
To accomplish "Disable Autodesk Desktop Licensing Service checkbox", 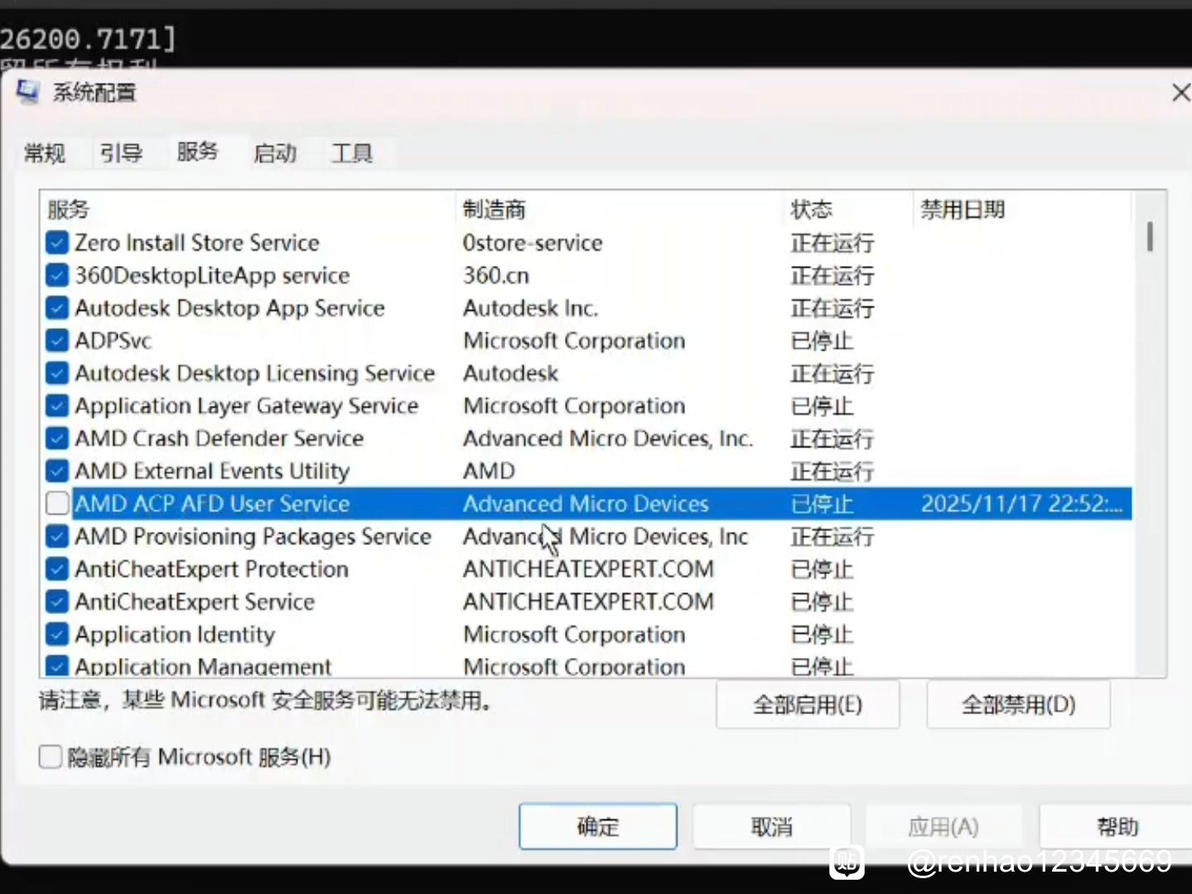I will click(x=57, y=373).
